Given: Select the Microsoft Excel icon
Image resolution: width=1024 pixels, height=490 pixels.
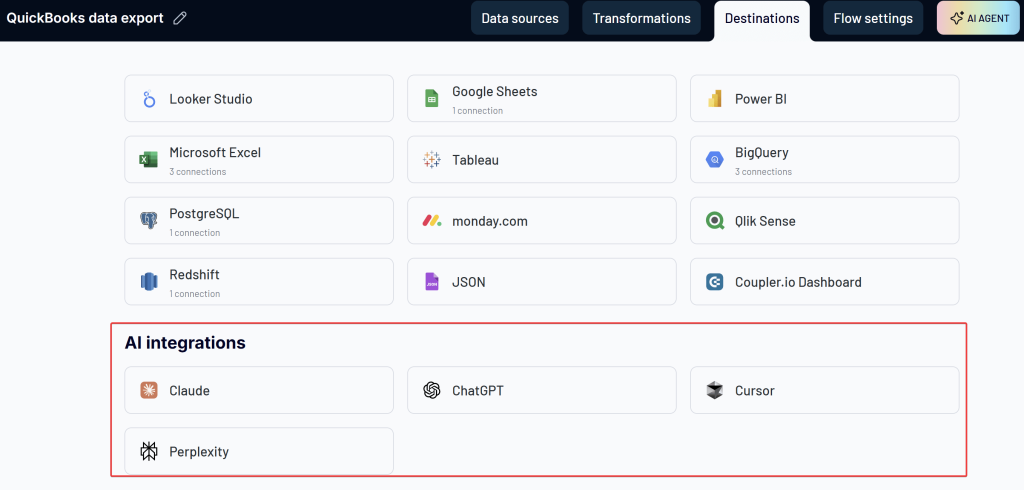Looking at the screenshot, I should click(x=149, y=160).
